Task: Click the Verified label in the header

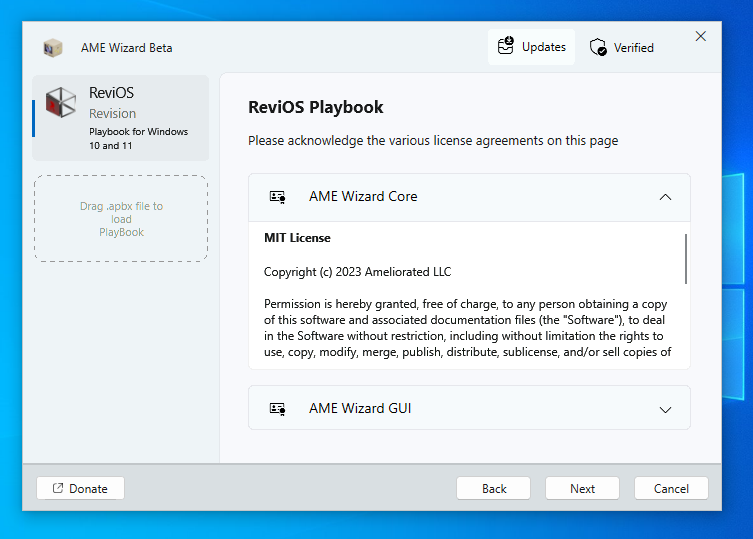Action: 633,47
